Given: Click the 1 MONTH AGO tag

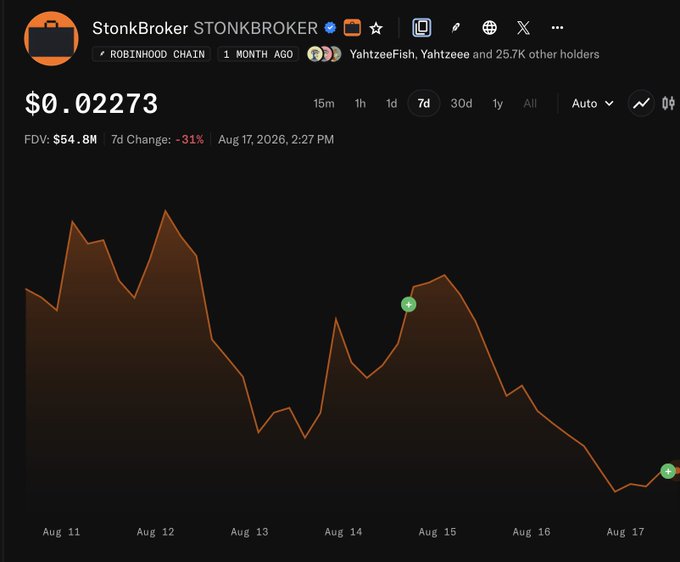Looking at the screenshot, I should coord(258,54).
